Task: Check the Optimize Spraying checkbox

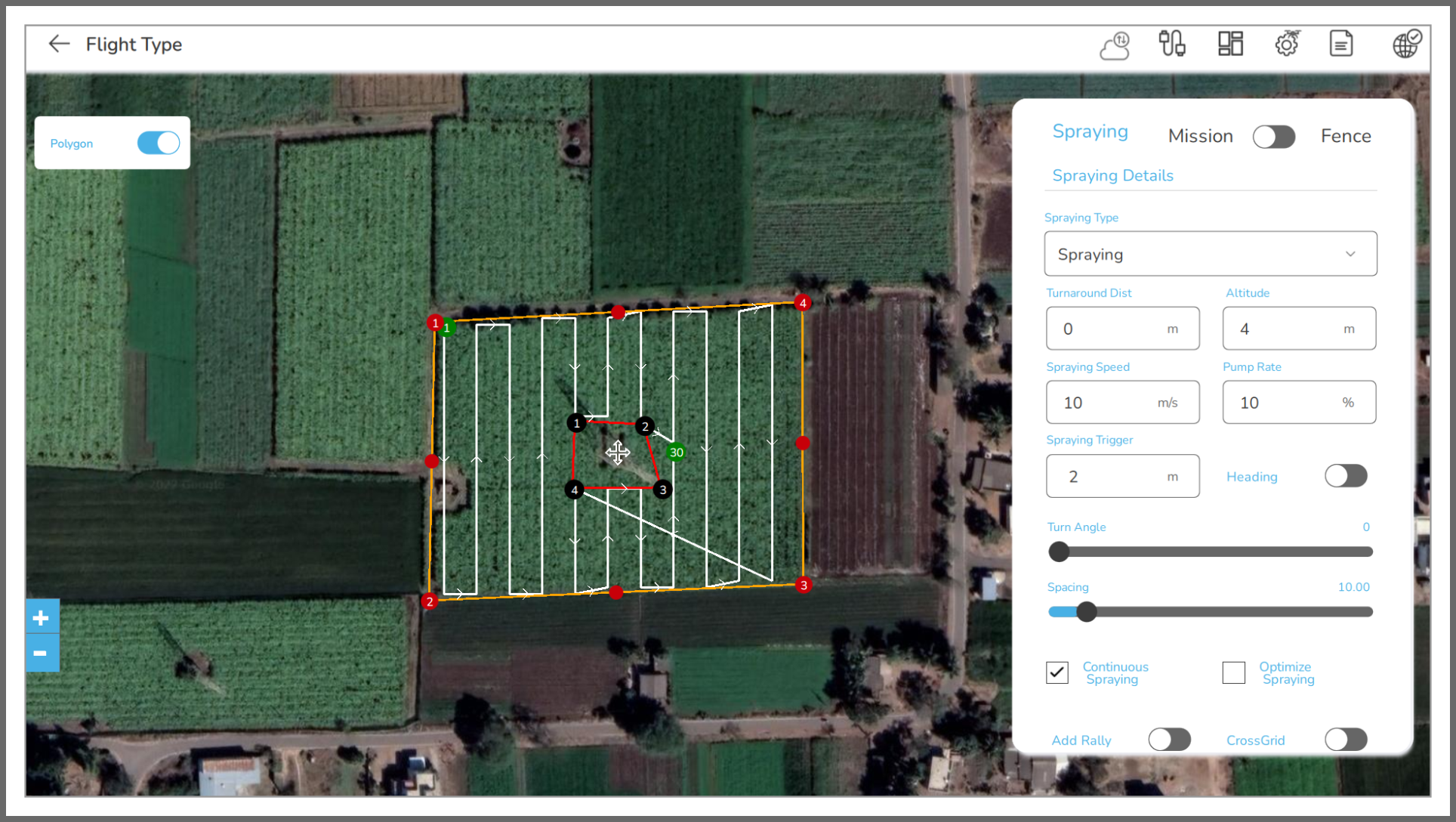Action: click(1234, 672)
